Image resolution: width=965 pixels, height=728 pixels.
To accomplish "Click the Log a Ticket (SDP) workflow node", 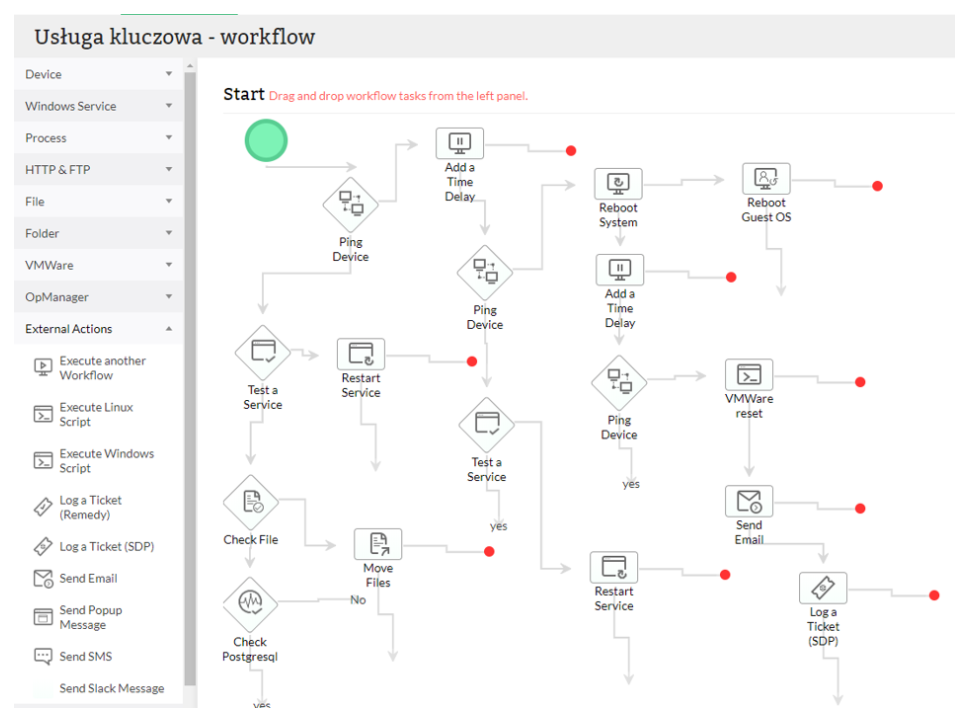I will (x=823, y=588).
